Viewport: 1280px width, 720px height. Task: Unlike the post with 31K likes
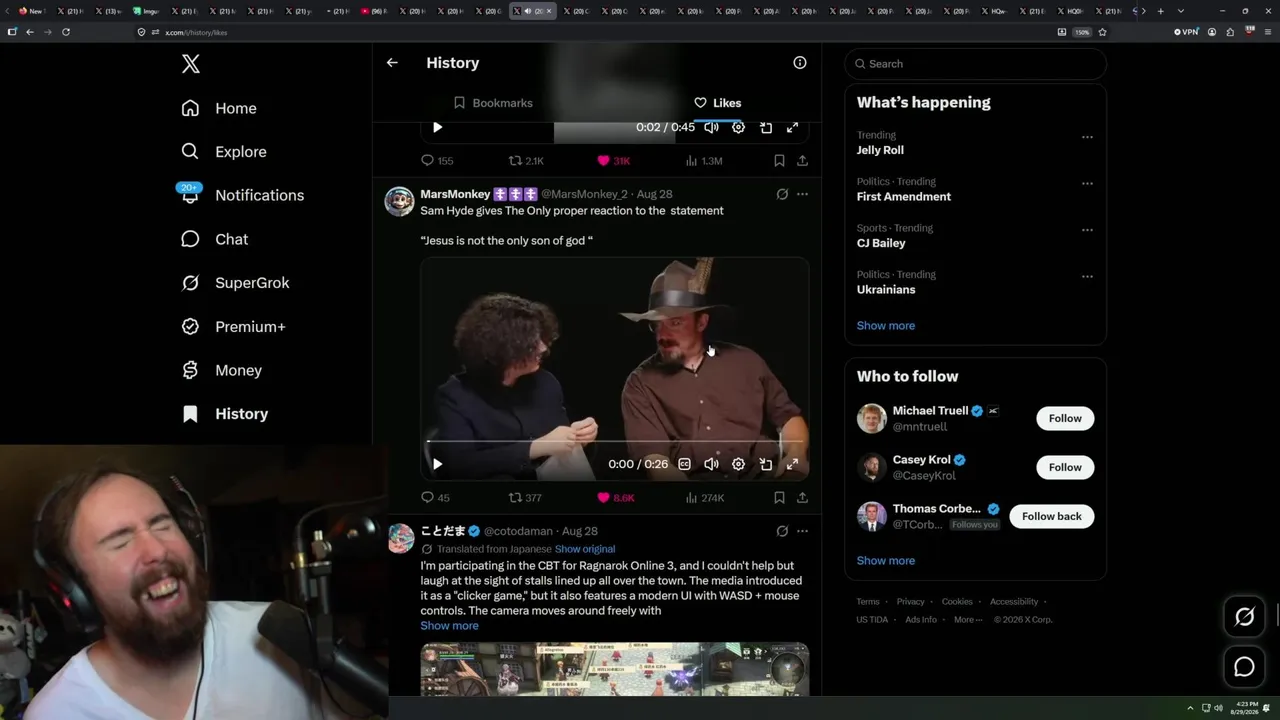click(x=613, y=161)
